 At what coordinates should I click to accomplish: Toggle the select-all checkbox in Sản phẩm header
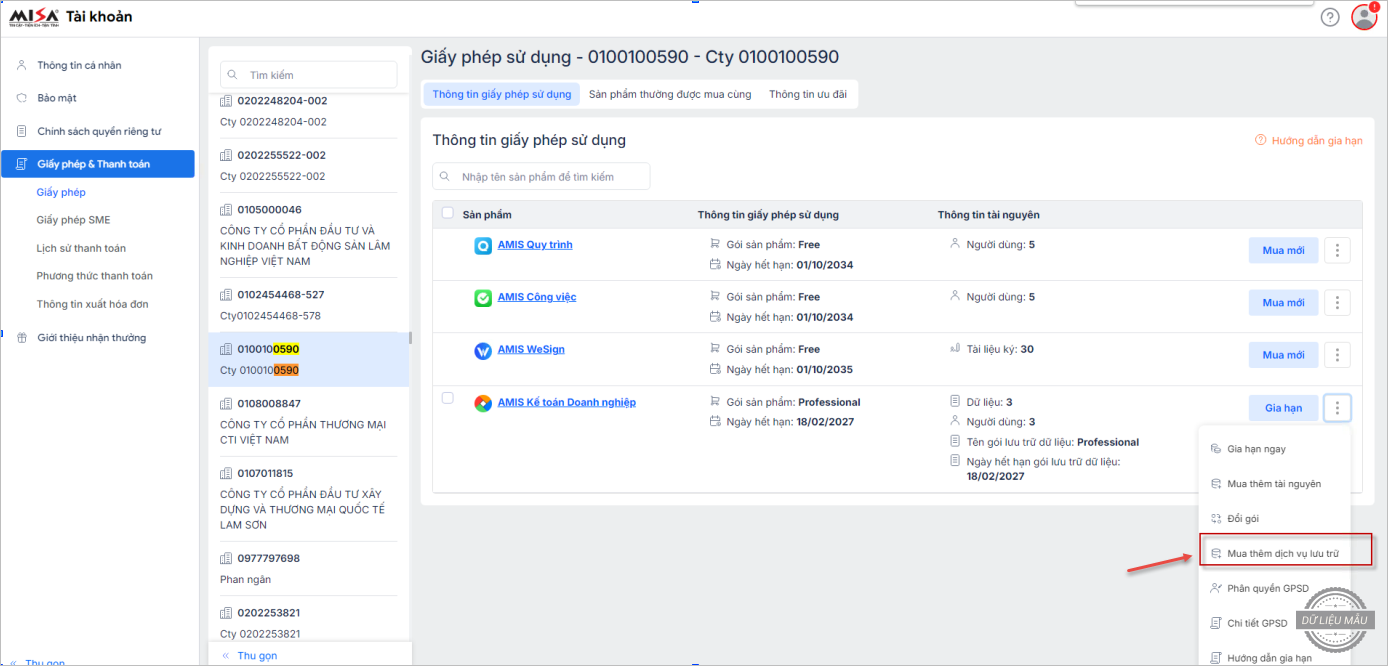[x=447, y=214]
